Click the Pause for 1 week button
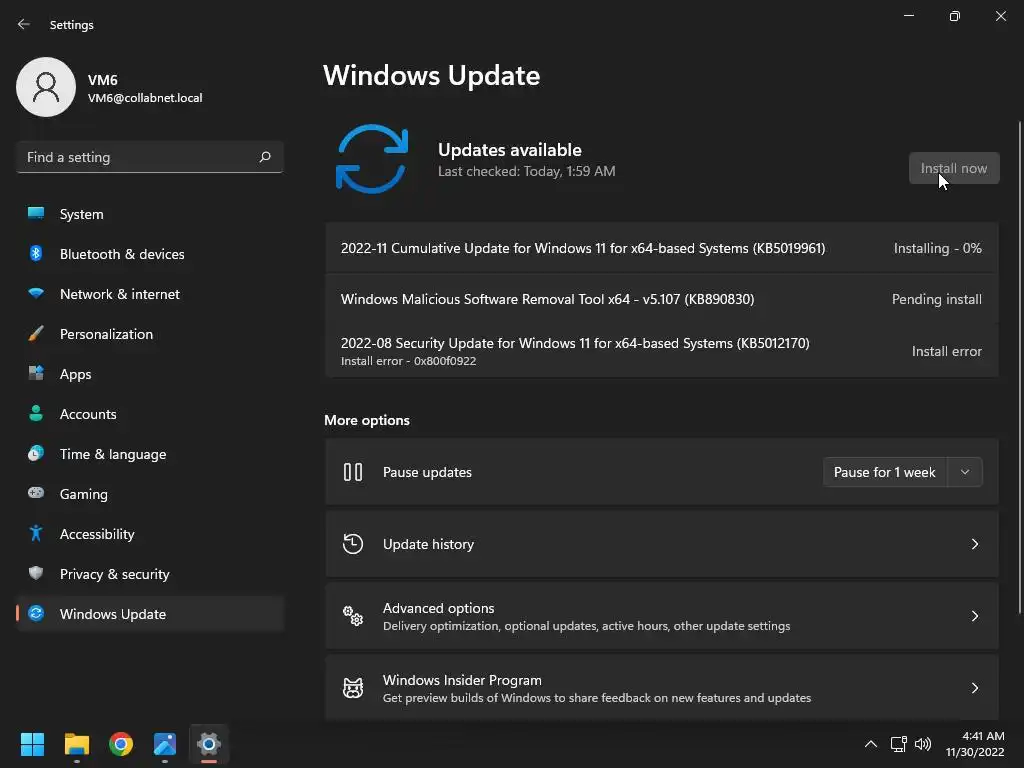1024x768 pixels. pos(885,472)
